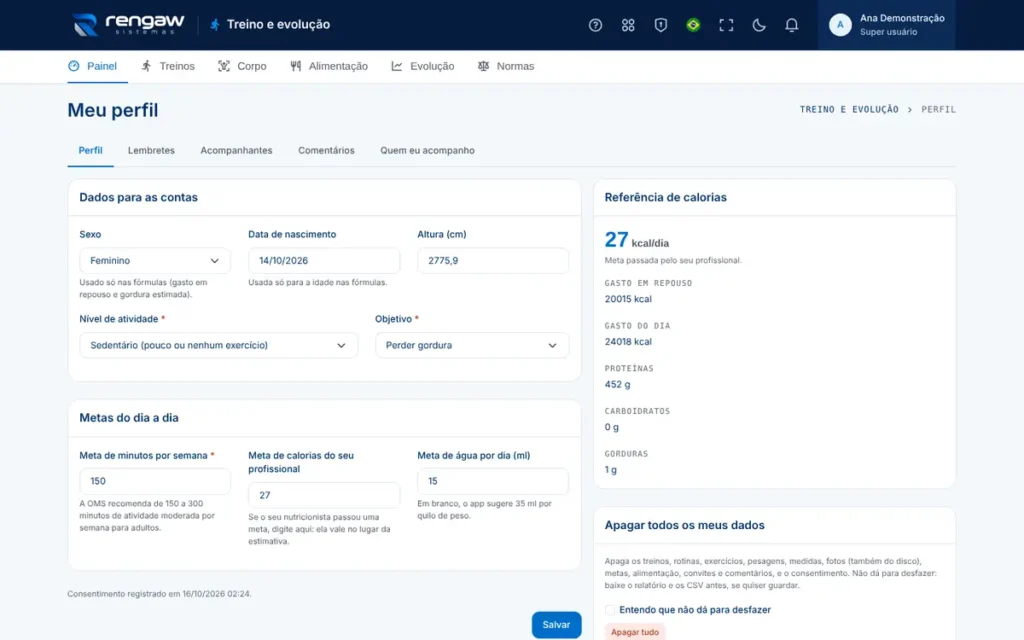Click Meta de água por dia field
This screenshot has width=1024, height=640.
pyautogui.click(x=492, y=481)
